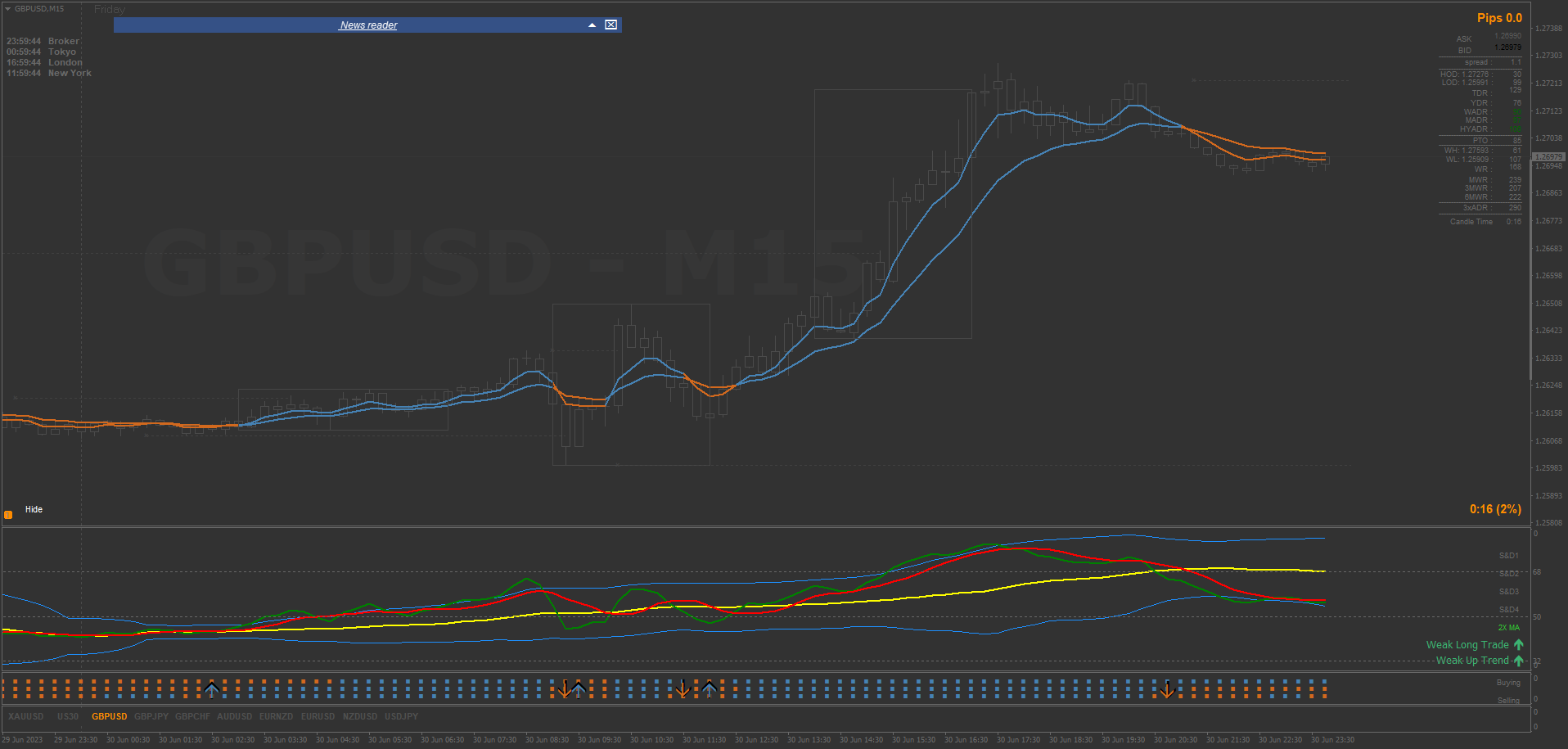Click the PTO value 85
The width and height of the screenshot is (1568, 749).
(x=1517, y=141)
